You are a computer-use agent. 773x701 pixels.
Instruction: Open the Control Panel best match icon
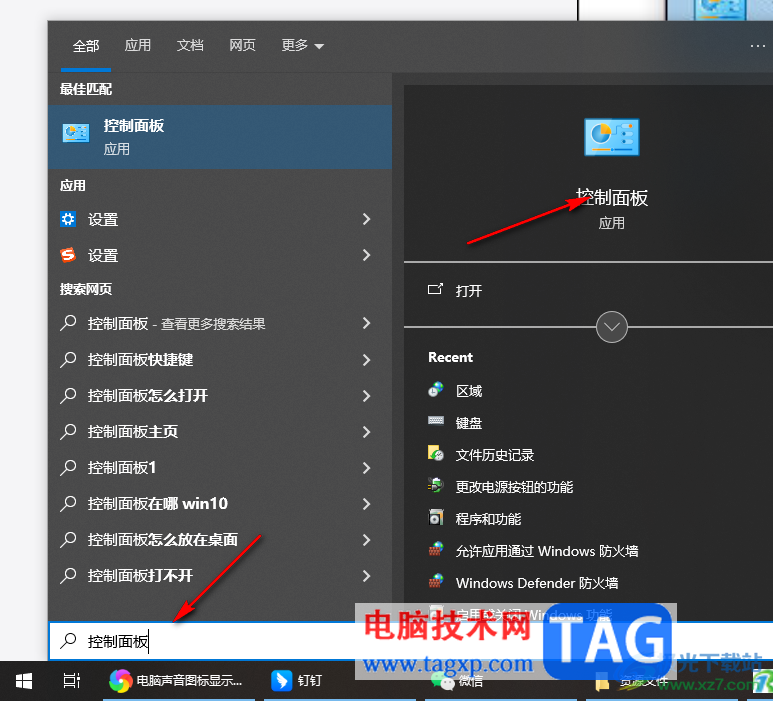tap(76, 133)
